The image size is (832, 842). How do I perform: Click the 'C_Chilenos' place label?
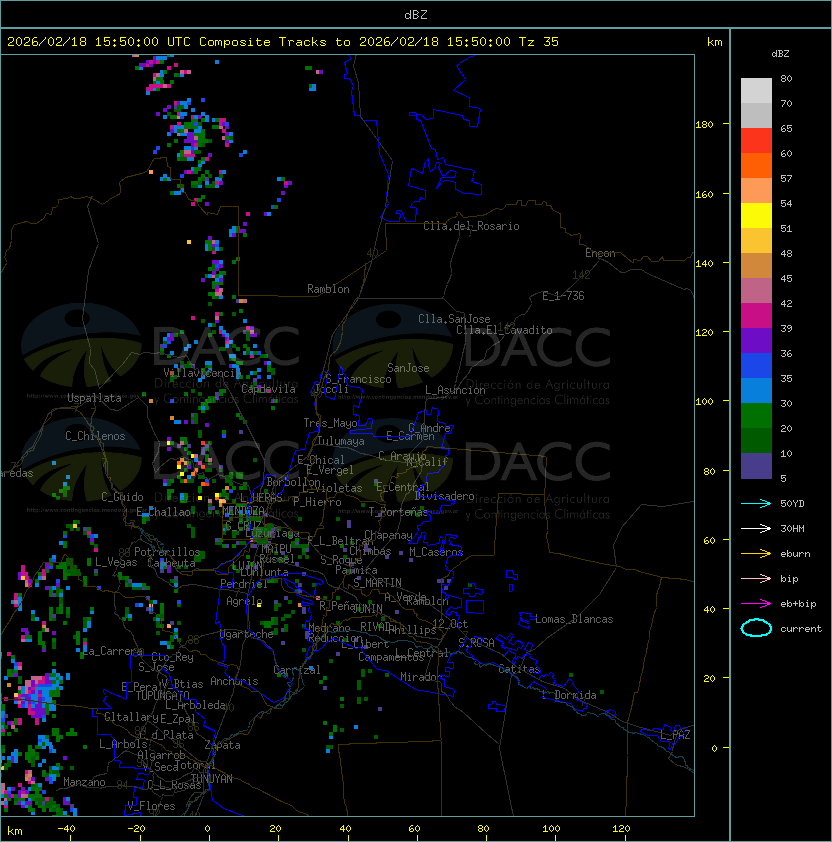click(95, 436)
